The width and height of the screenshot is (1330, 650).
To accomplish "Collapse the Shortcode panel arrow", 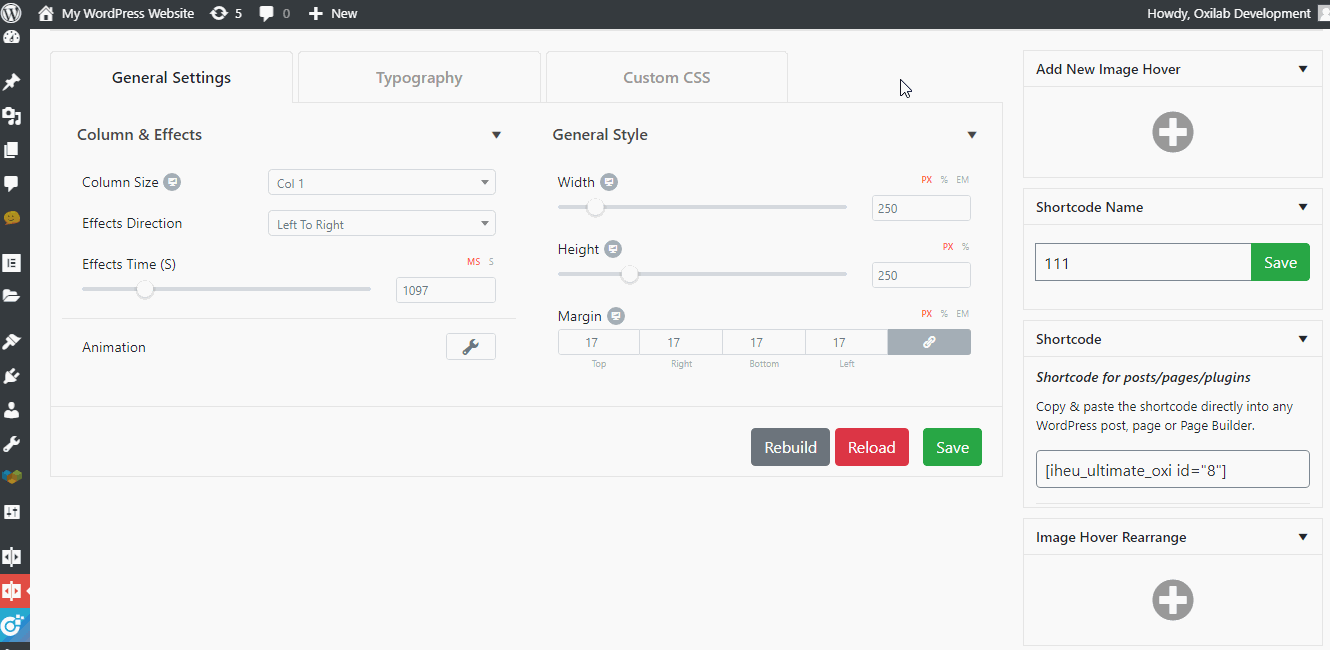I will (1303, 339).
